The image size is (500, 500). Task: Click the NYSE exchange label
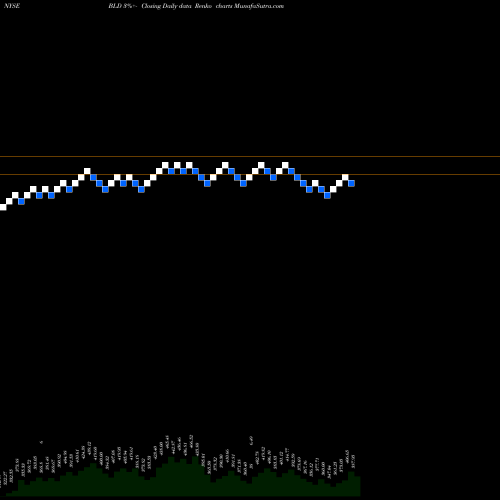click(12, 6)
